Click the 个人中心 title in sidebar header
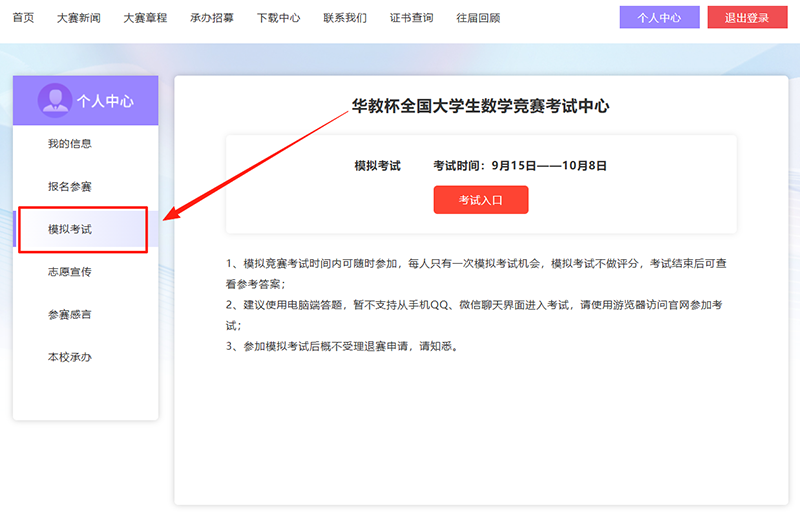This screenshot has width=800, height=512. pyautogui.click(x=105, y=101)
